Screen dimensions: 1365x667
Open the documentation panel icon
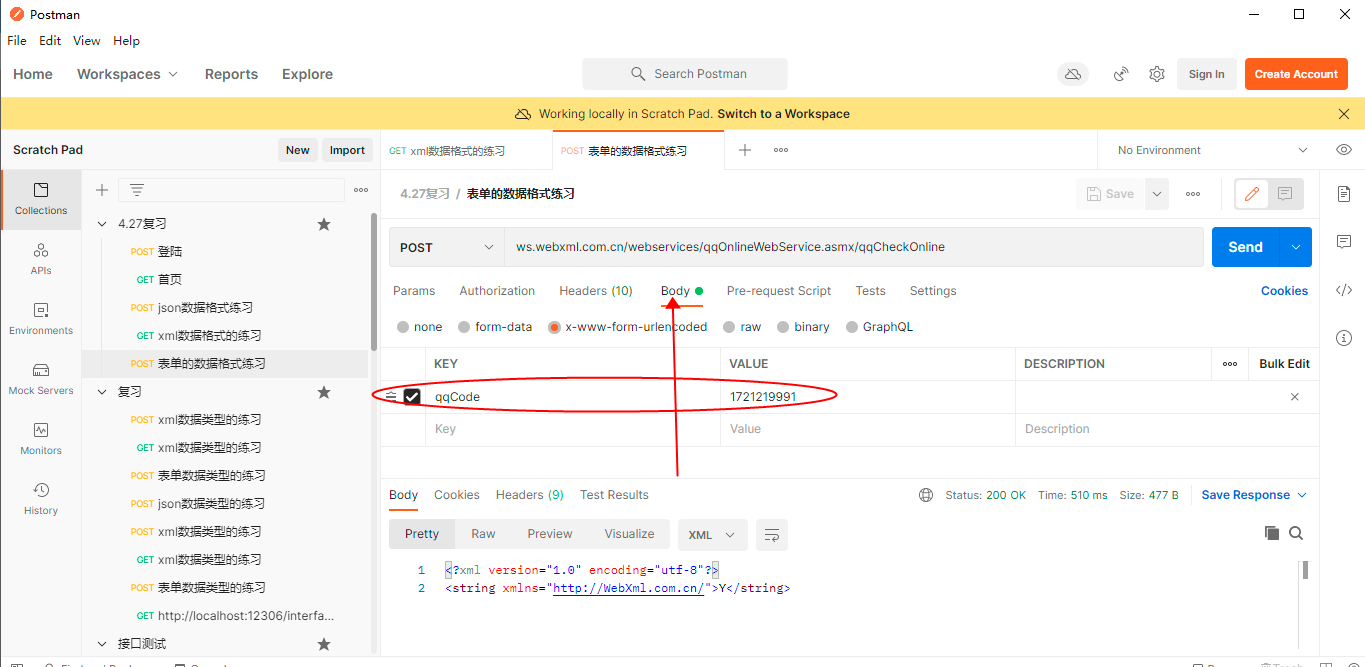click(x=1344, y=194)
